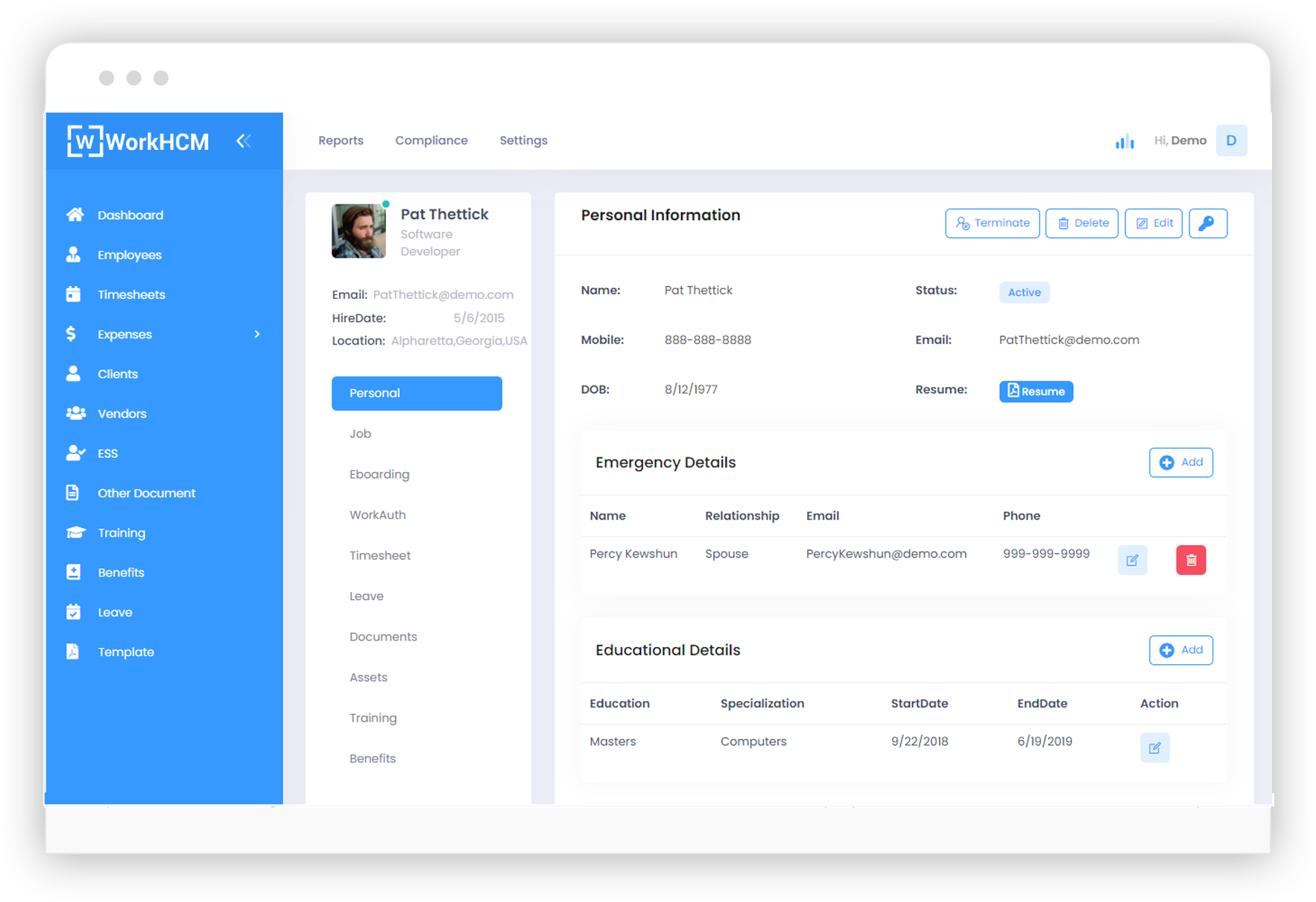Click the Dashboard label in sidebar
The width and height of the screenshot is (1316, 902).
[x=130, y=215]
